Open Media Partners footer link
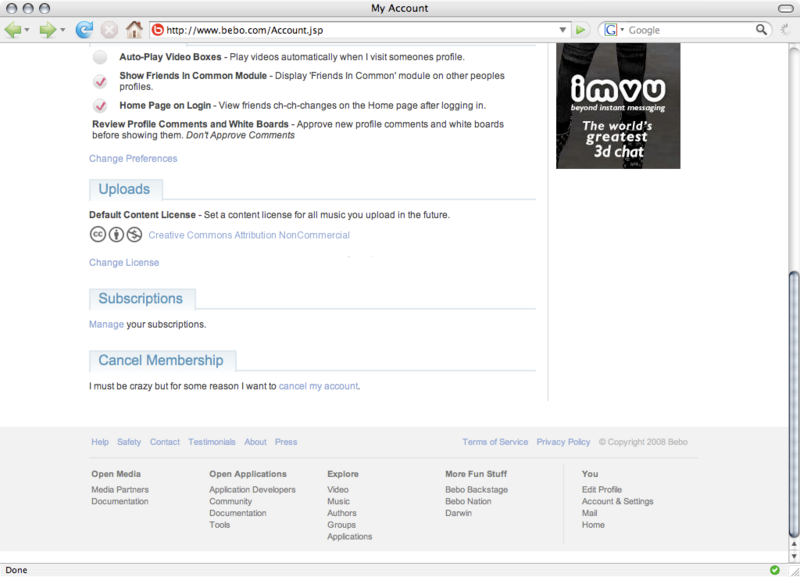The height and width of the screenshot is (577, 800). (x=120, y=490)
